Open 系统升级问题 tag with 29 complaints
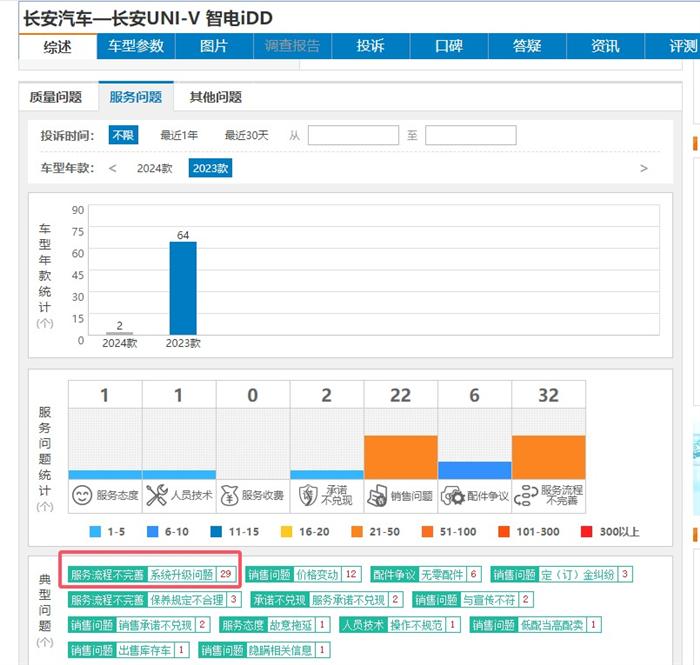Viewport: 700px width, 665px height. coord(152,574)
